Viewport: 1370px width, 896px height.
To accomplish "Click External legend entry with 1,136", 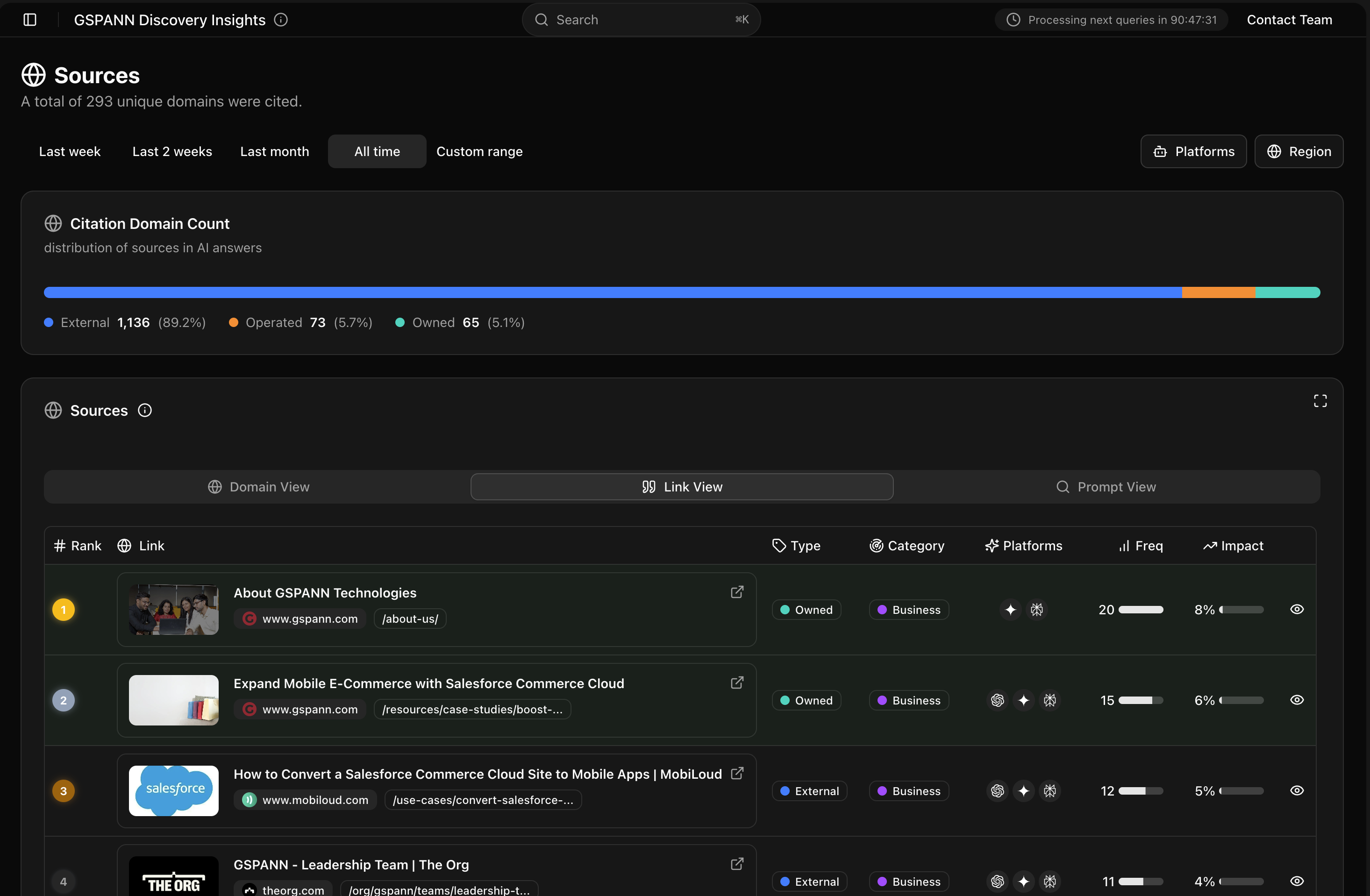I will coord(125,322).
